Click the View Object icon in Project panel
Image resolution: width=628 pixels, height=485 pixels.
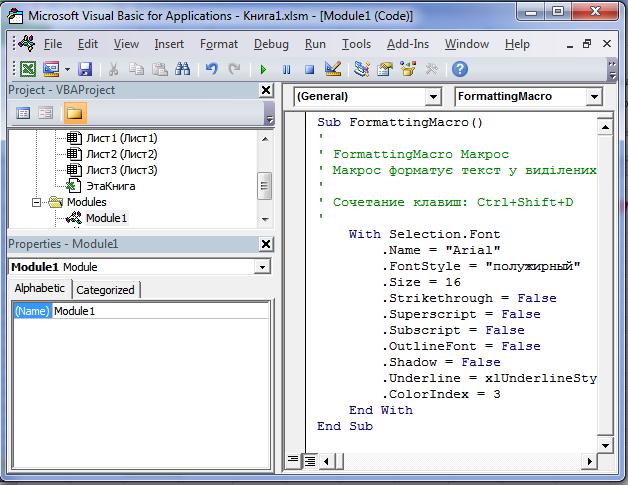[46, 113]
